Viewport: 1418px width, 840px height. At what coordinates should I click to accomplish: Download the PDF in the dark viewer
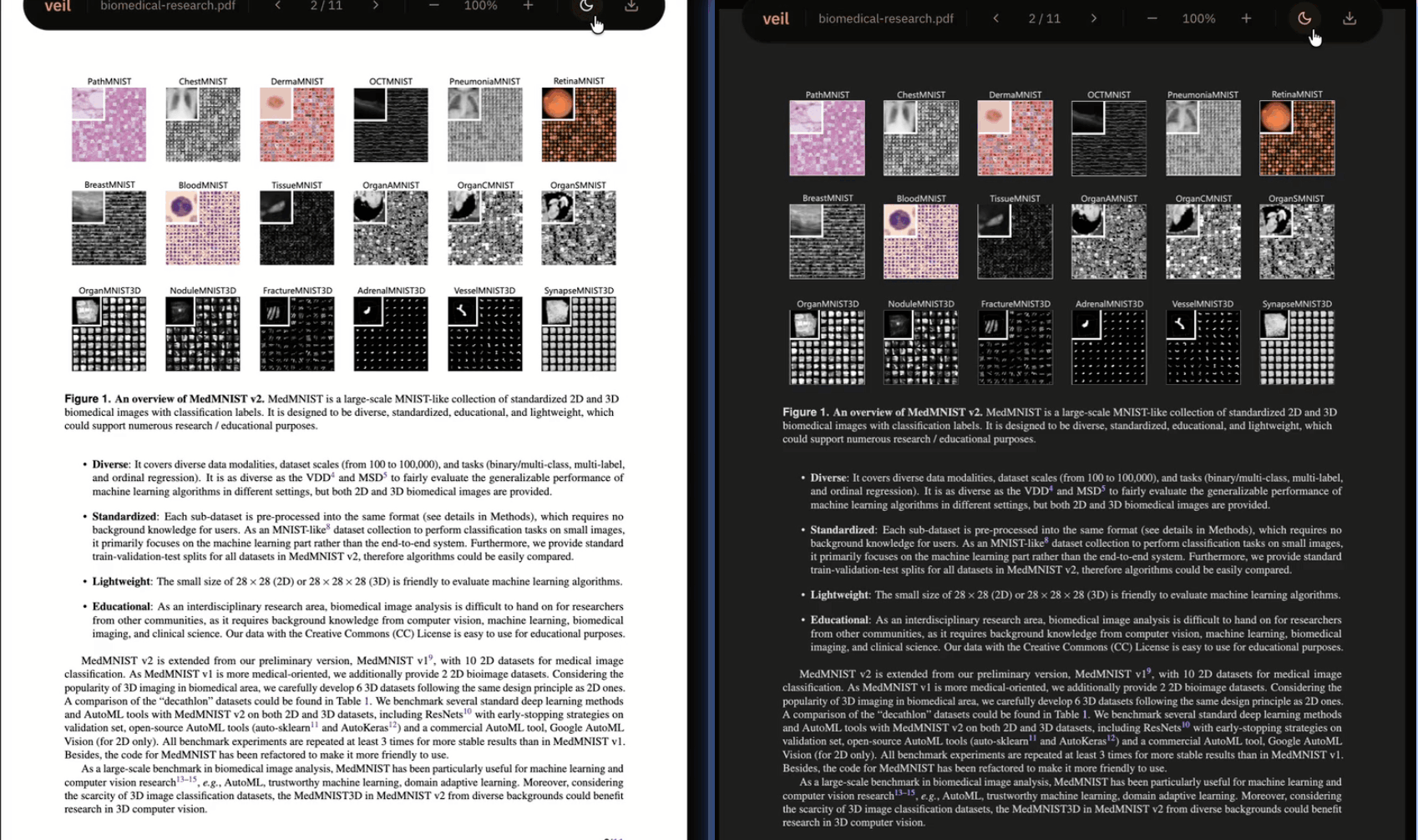pos(1350,18)
